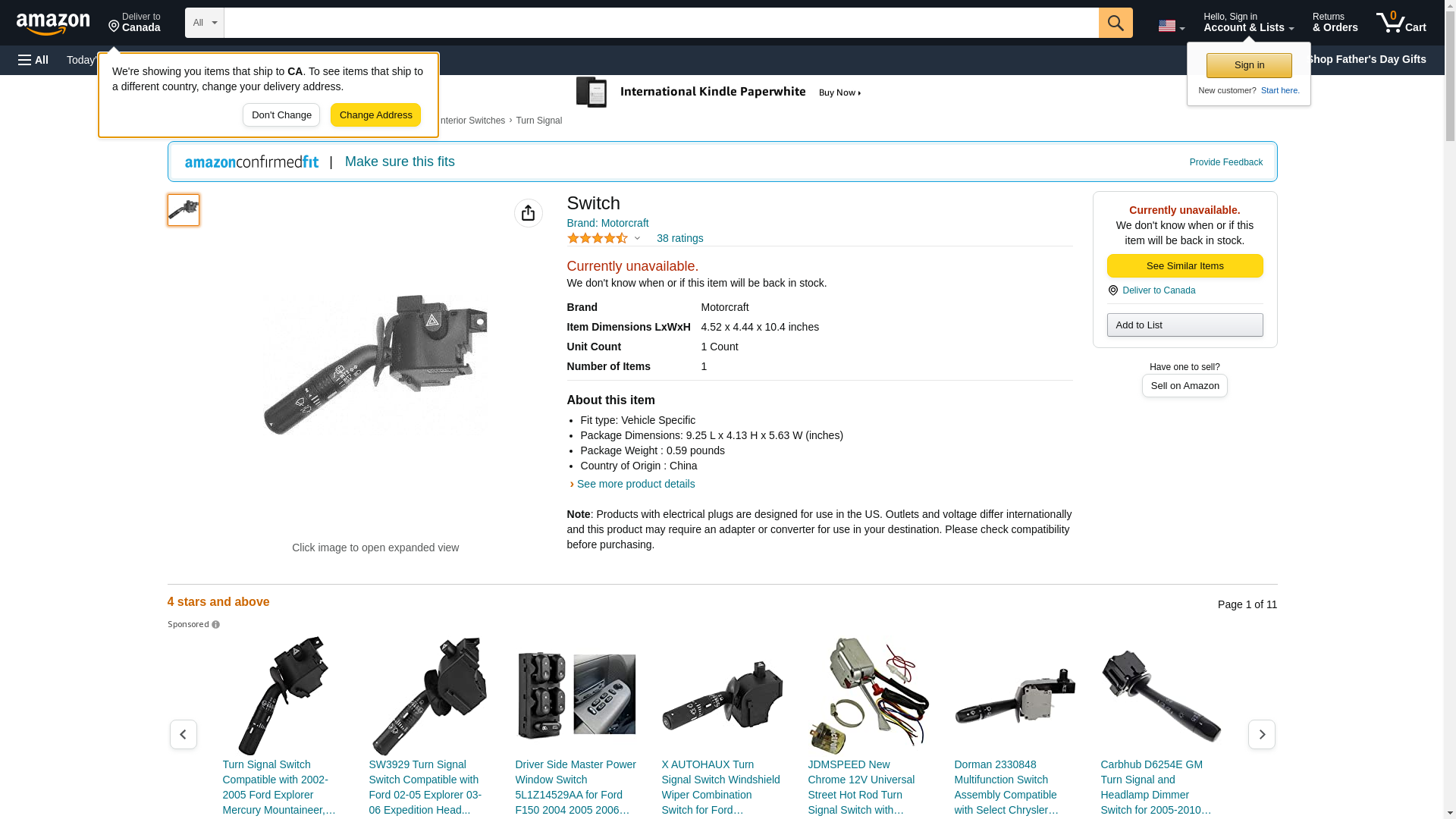Screen dimensions: 1456x819
Task: Open Returns & Orders menu item
Action: (x=1334, y=23)
